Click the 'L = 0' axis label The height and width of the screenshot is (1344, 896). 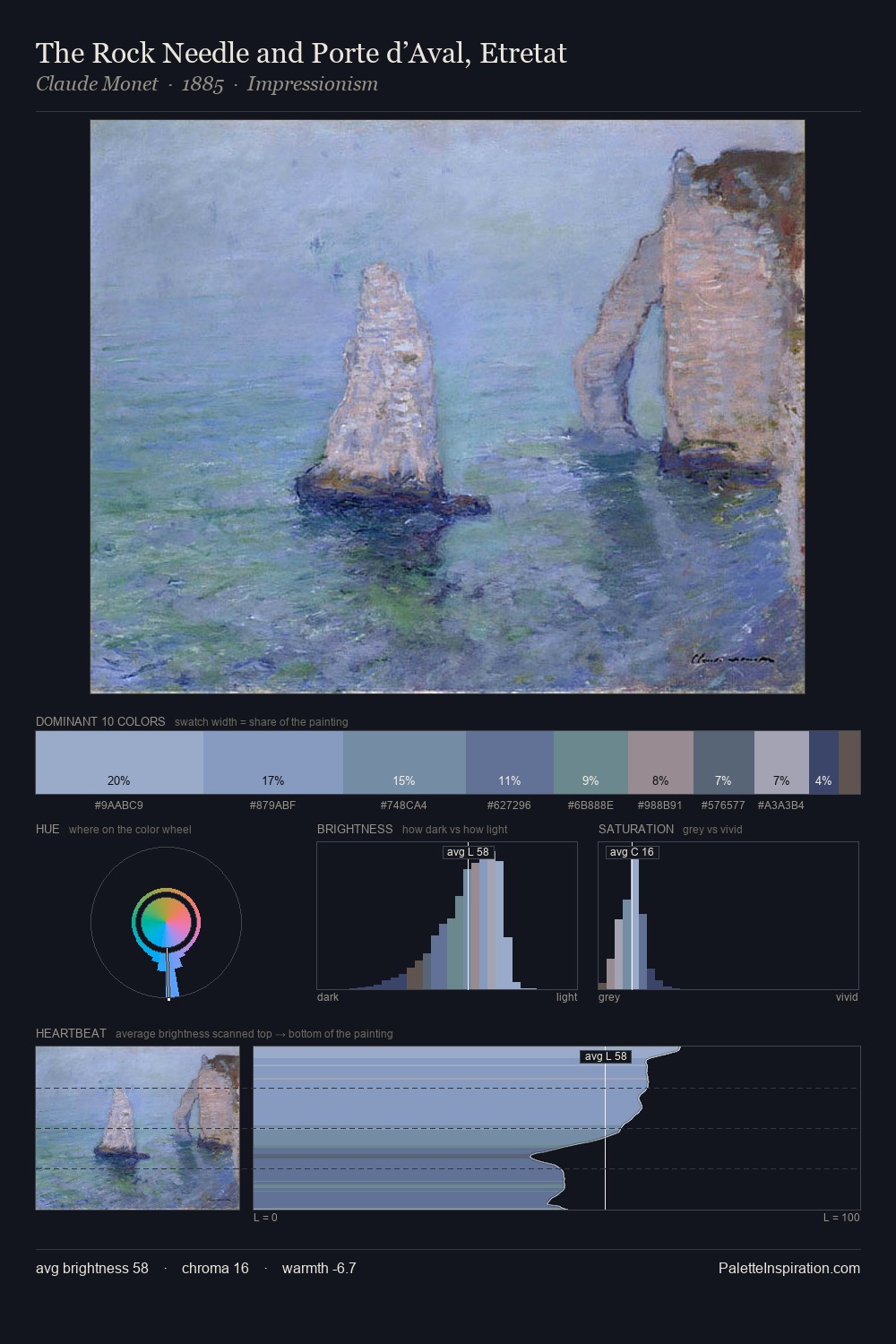[x=265, y=1218]
